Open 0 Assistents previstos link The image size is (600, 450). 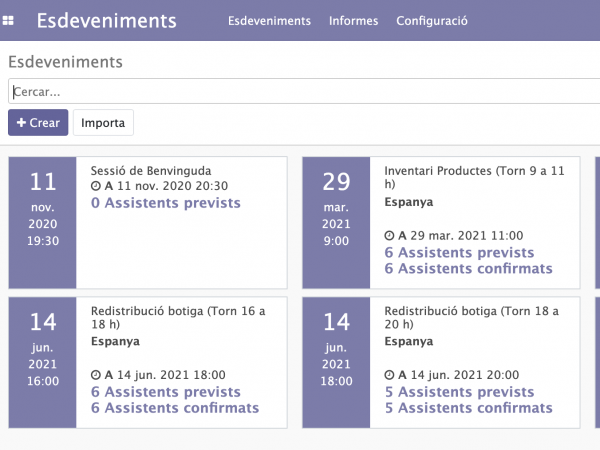tap(165, 203)
